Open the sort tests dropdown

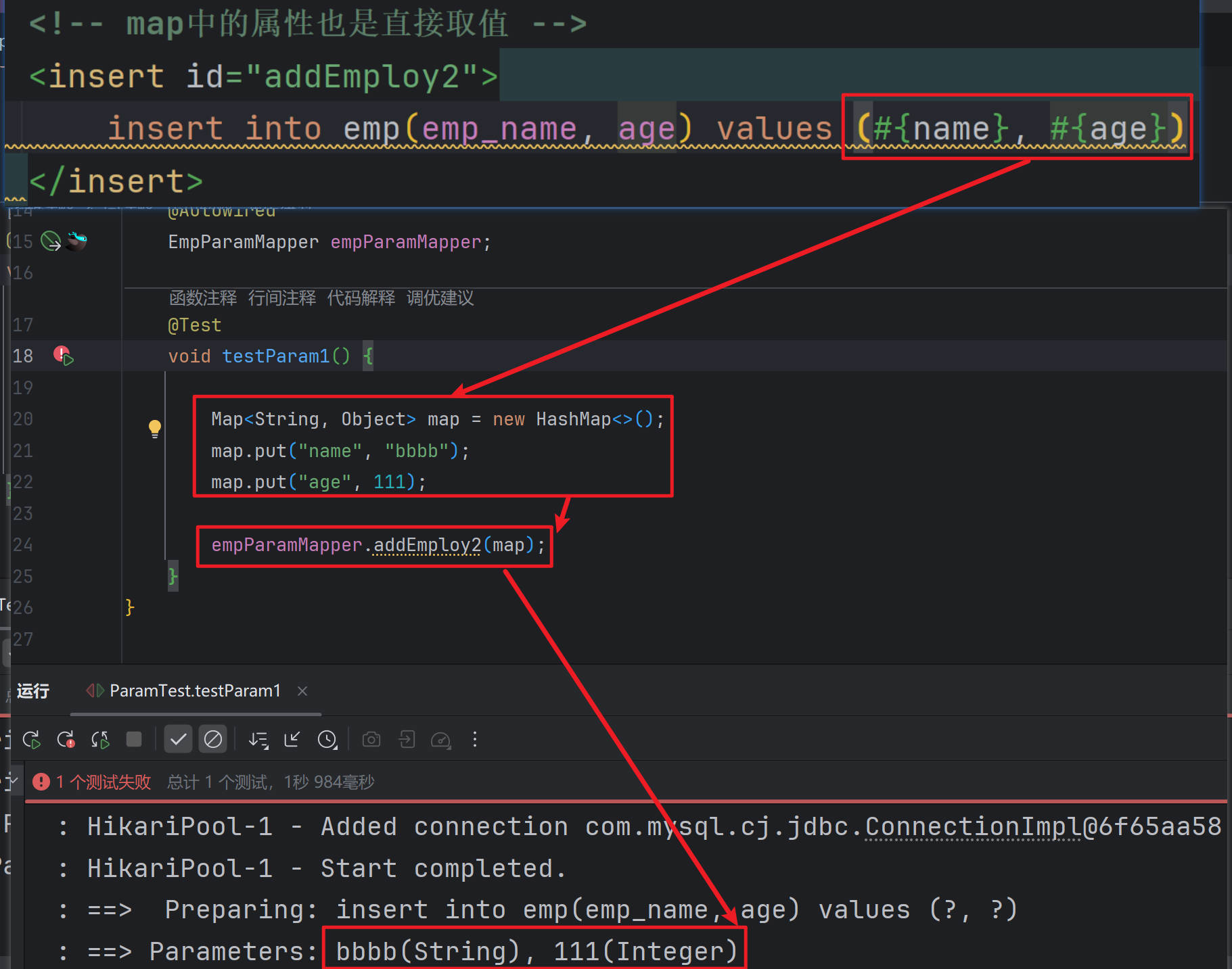point(258,740)
